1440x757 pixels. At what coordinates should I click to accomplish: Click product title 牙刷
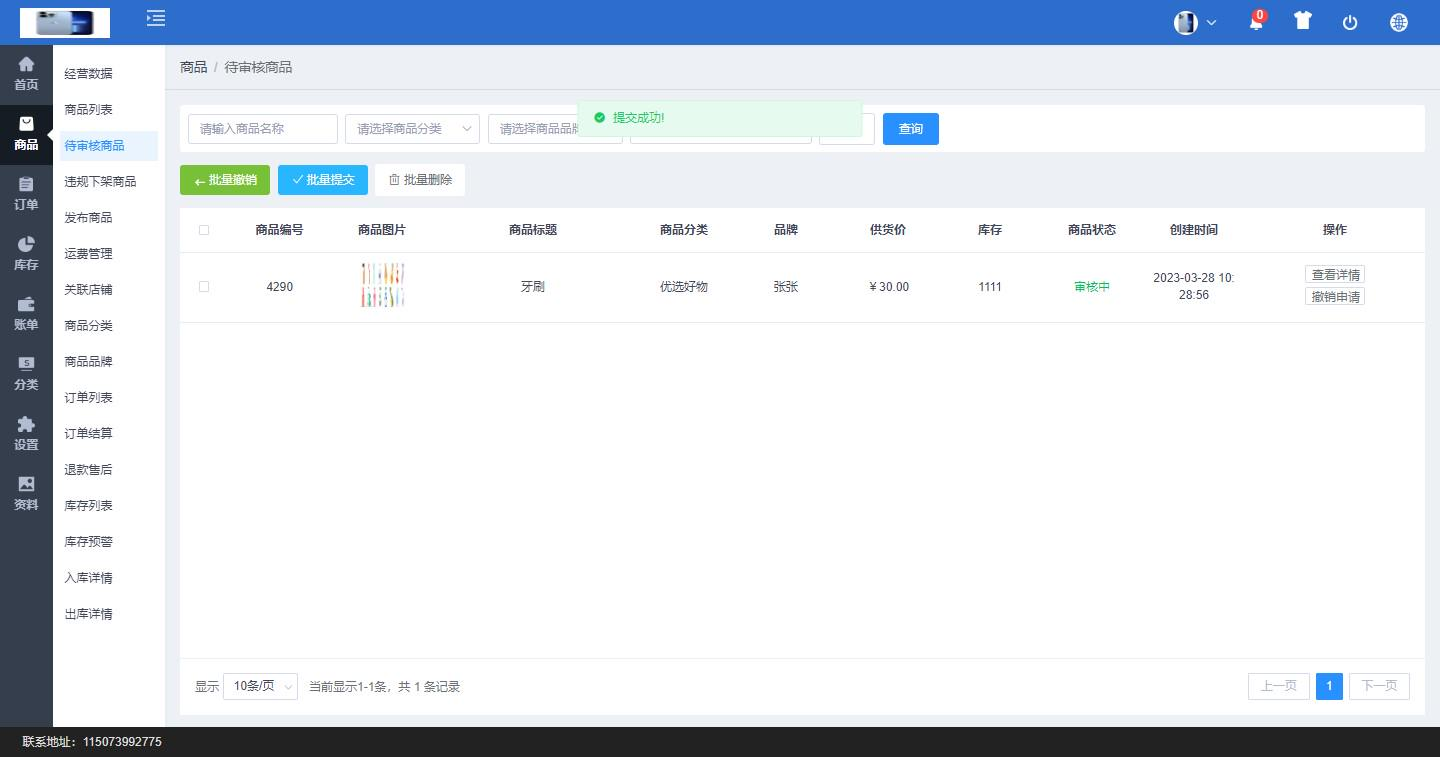(533, 287)
